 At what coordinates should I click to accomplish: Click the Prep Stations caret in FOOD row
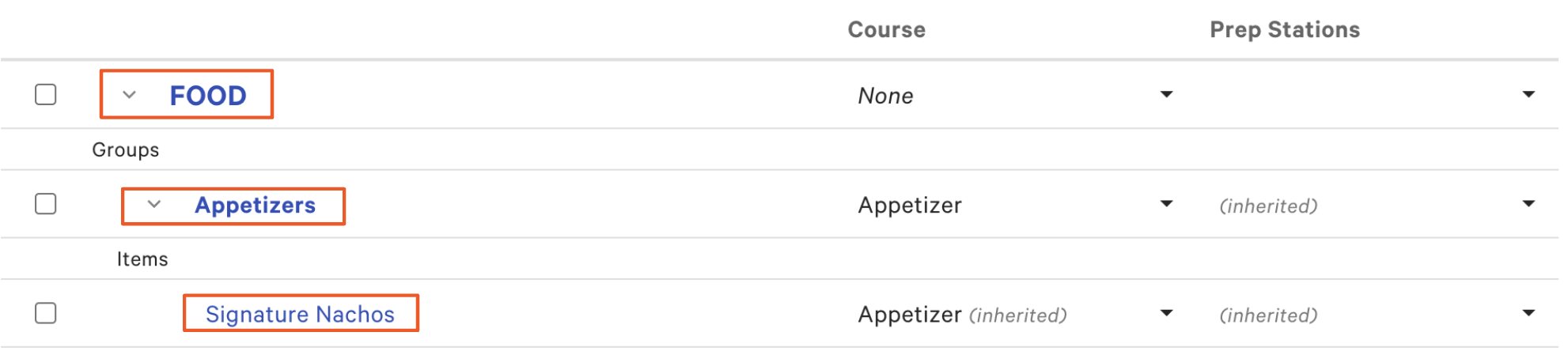pyautogui.click(x=1528, y=95)
